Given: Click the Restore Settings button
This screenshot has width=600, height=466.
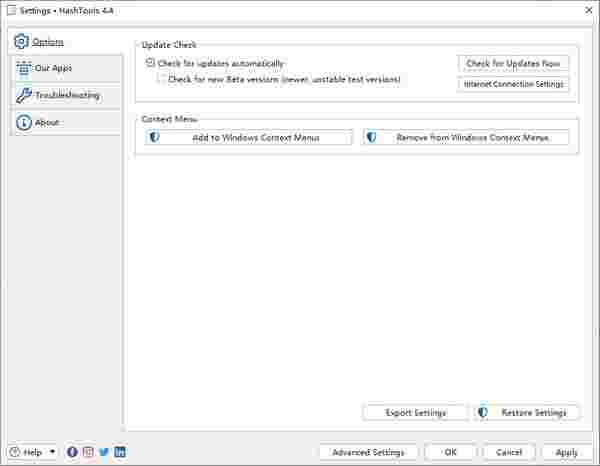Looking at the screenshot, I should (x=526, y=412).
